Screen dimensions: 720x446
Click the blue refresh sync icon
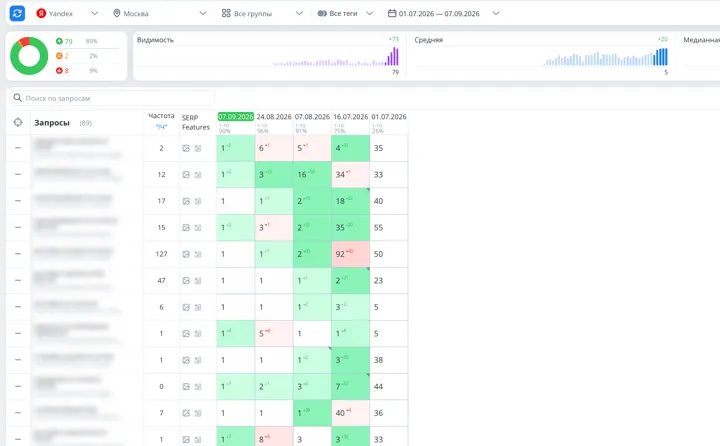(x=17, y=13)
